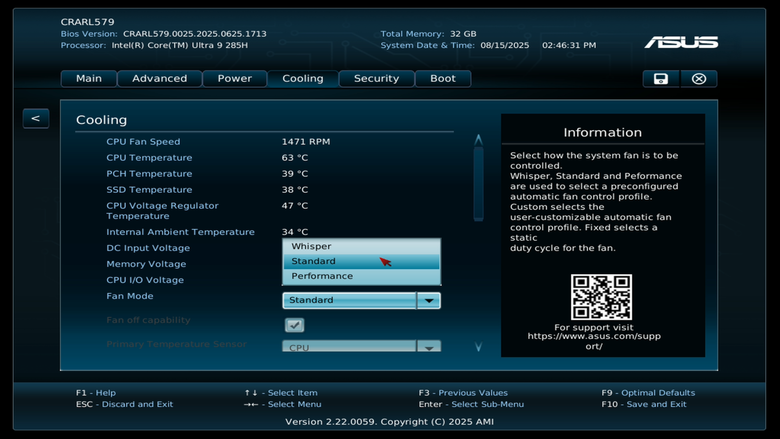The image size is (780, 439).
Task: Click the Version 2.22.0059 copyright line
Action: pyautogui.click(x=390, y=422)
